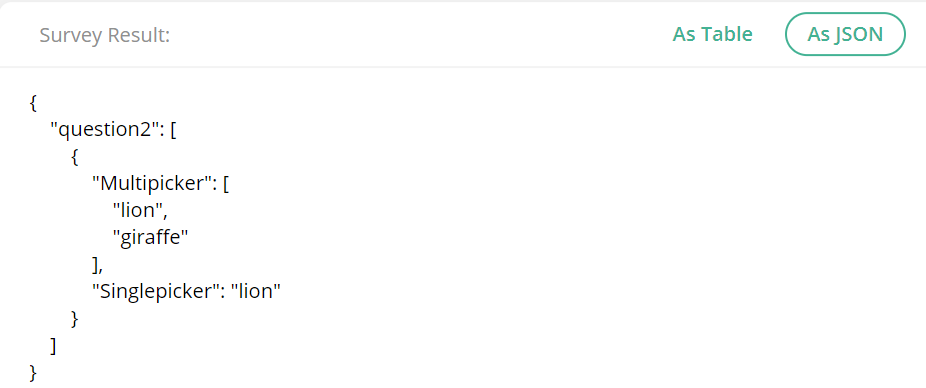Click empty area right of JSON output
This screenshot has width=926, height=388.
pyautogui.click(x=591, y=236)
